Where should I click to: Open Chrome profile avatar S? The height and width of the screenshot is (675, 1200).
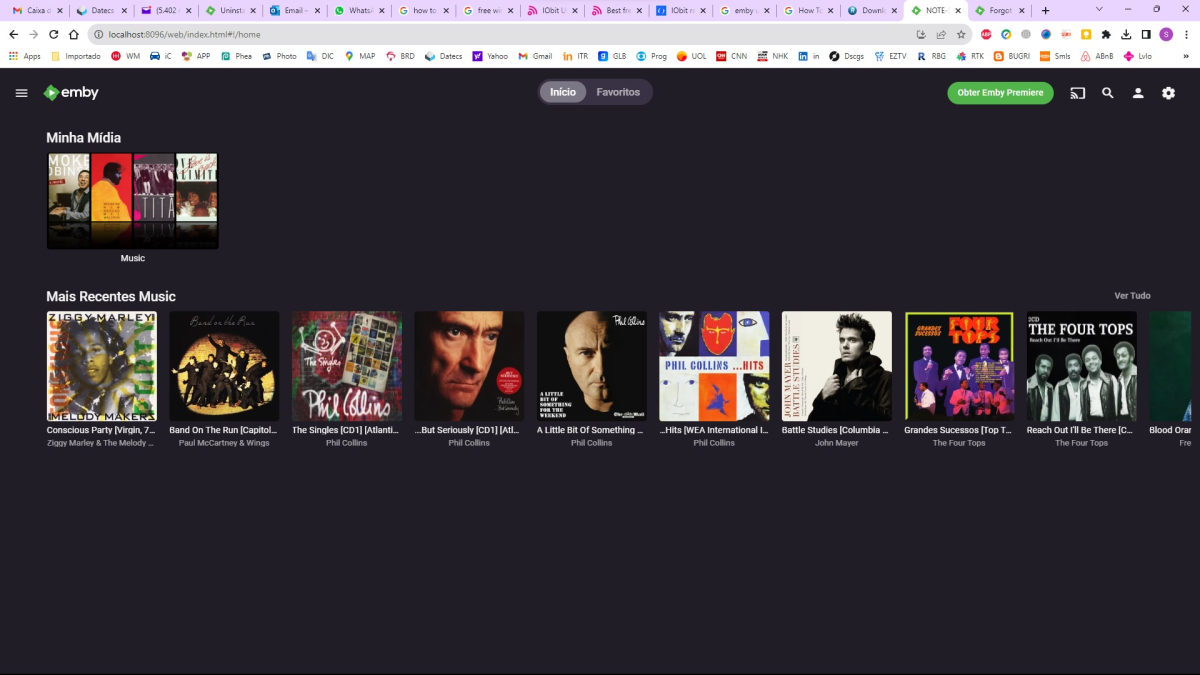[1166, 34]
